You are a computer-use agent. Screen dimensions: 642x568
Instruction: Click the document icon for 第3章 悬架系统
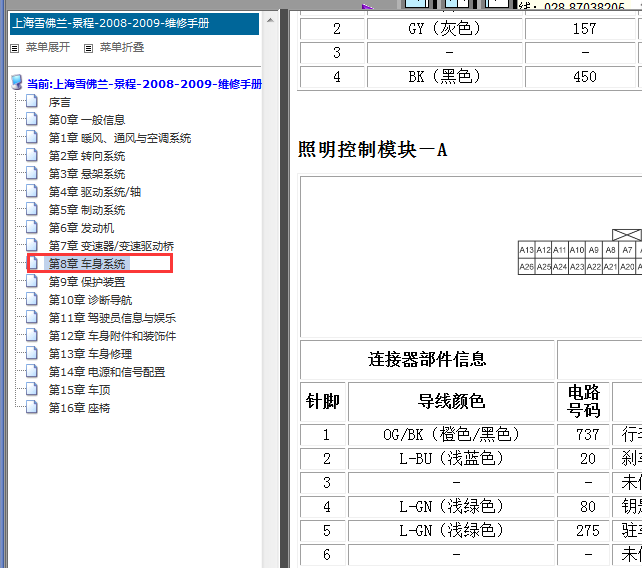click(x=32, y=173)
